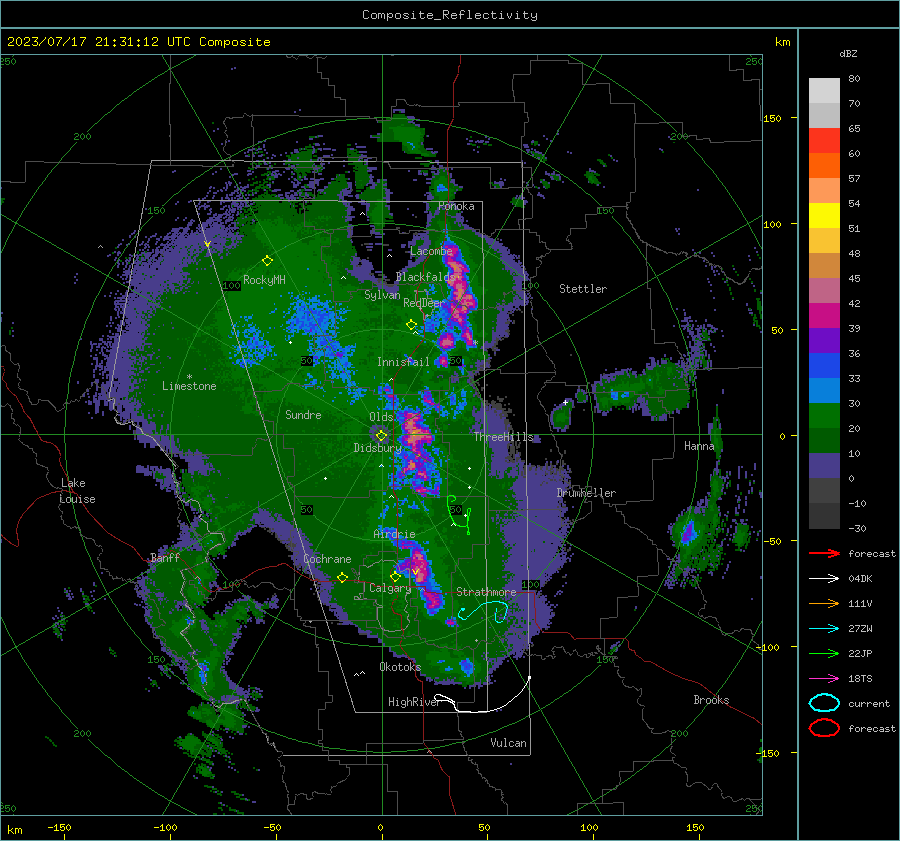Click the Hanna town label
This screenshot has height=841, width=900.
click(699, 446)
